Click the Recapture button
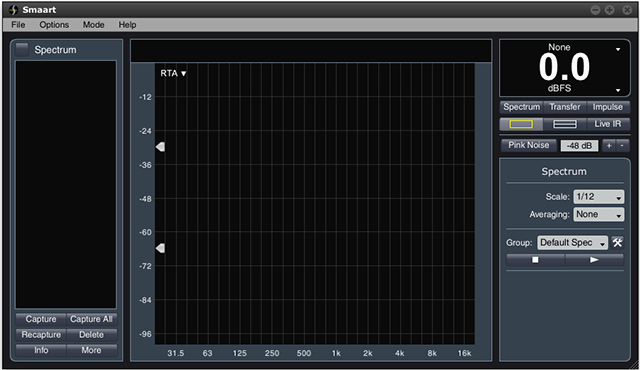 tap(41, 335)
